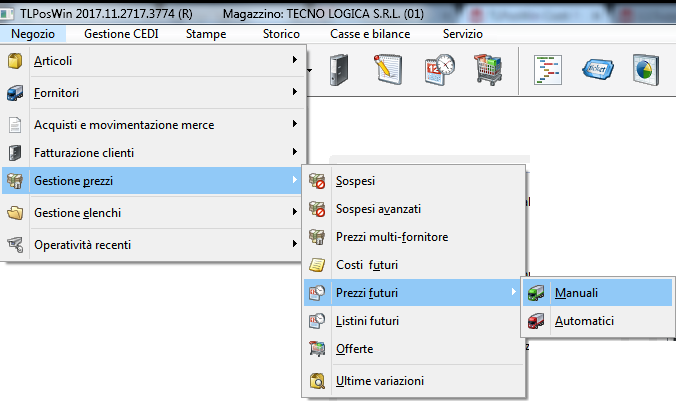Screen dimensions: 676x404
Task: Click the Gestione prezzi package icon
Action: click(15, 181)
